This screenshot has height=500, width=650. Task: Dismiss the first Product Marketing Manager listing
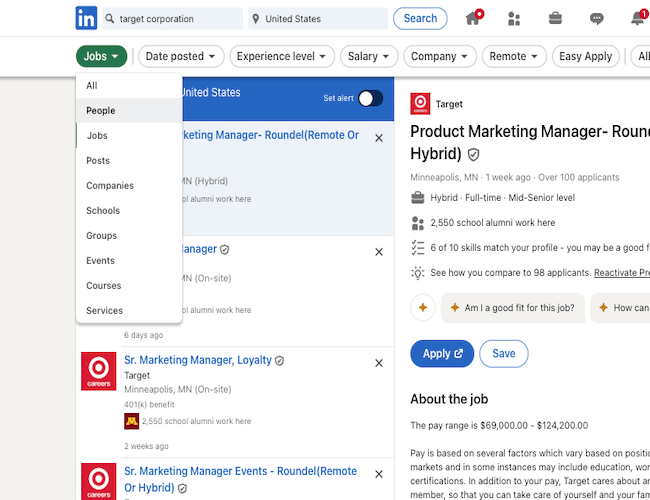(378, 138)
